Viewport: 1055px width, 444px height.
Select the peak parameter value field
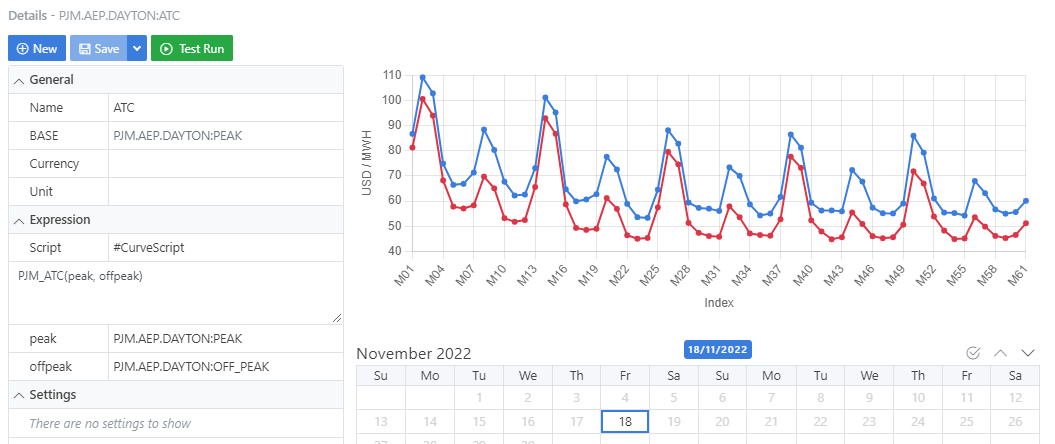[225, 339]
